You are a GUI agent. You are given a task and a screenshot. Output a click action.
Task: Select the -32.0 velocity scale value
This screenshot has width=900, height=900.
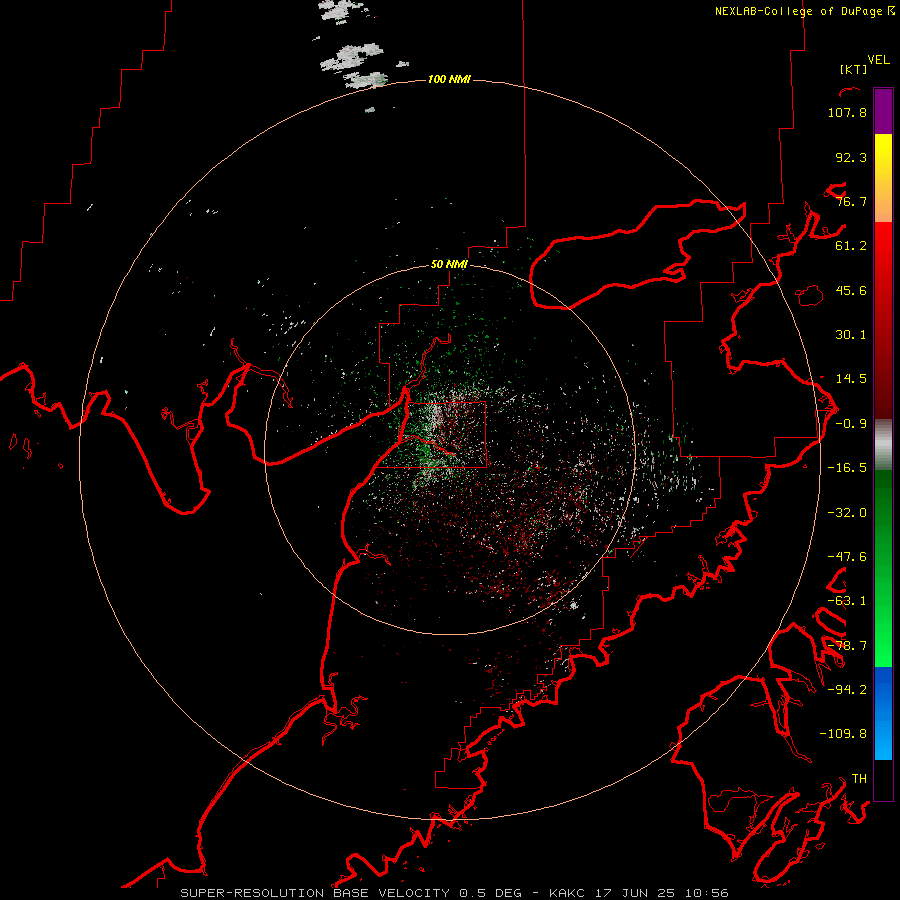[847, 513]
